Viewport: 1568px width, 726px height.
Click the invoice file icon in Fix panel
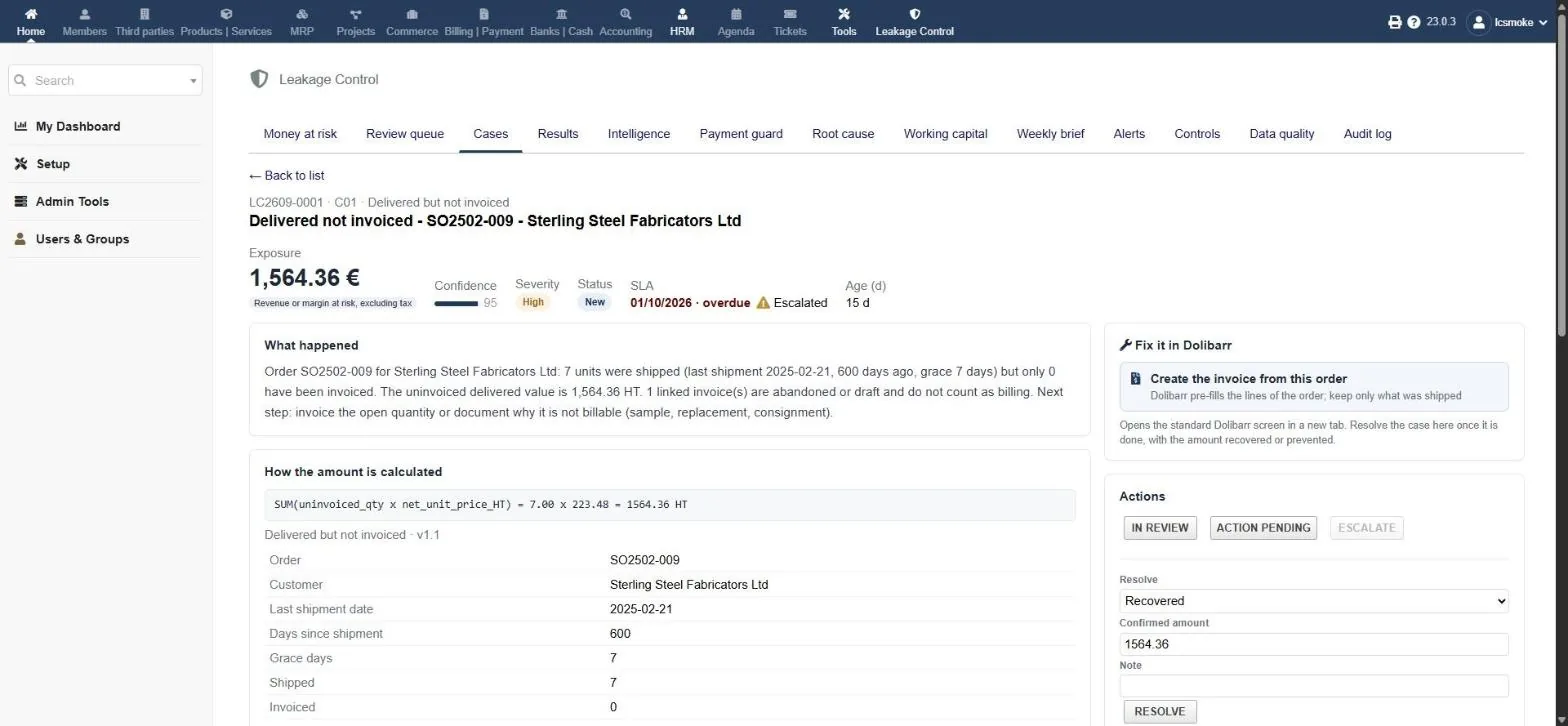(x=1136, y=379)
